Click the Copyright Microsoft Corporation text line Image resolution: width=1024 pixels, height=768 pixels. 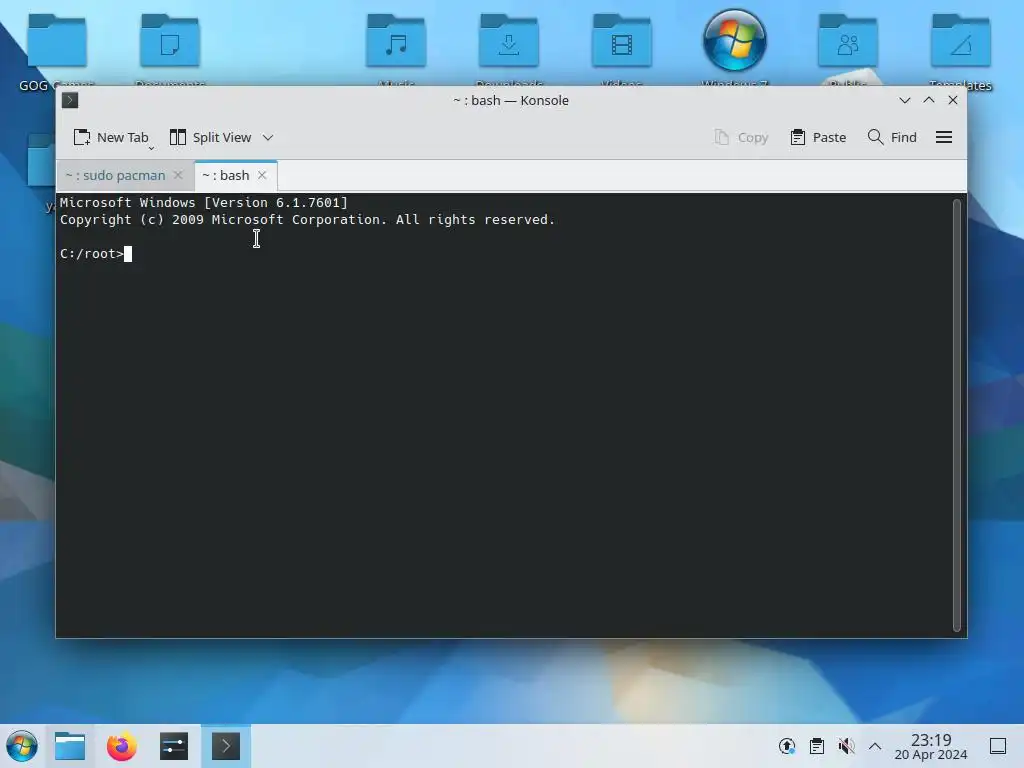(308, 219)
